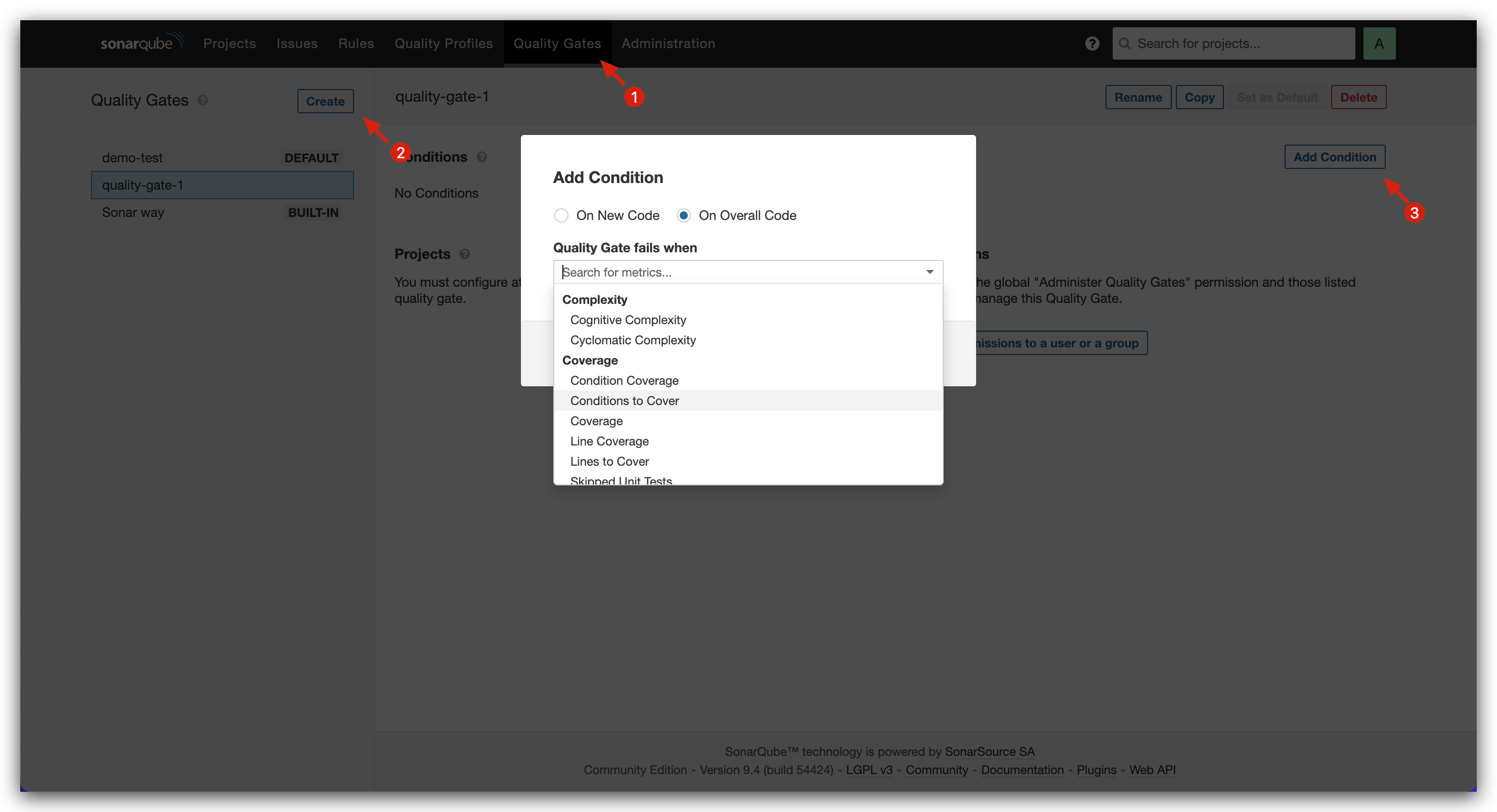Click the 'quality-gate-1' page title
The height and width of the screenshot is (812, 1497).
point(442,97)
